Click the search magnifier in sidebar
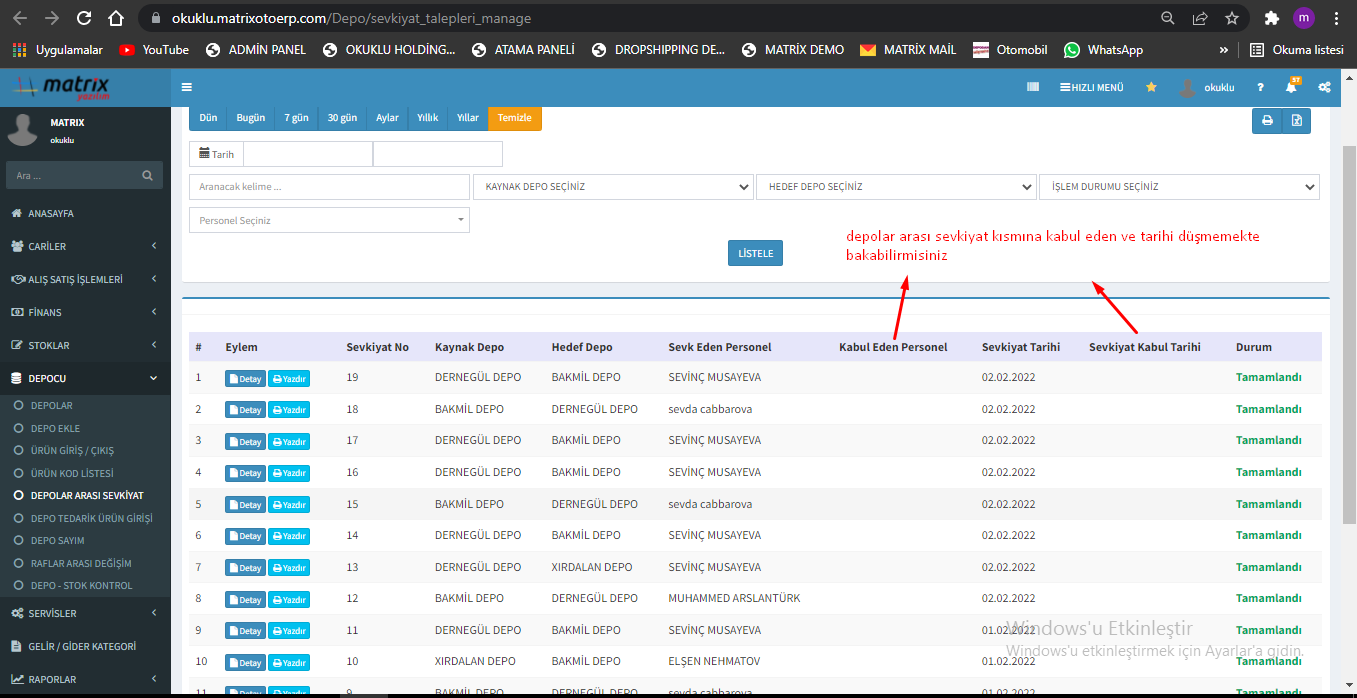Viewport: 1357px width, 698px height. [147, 175]
